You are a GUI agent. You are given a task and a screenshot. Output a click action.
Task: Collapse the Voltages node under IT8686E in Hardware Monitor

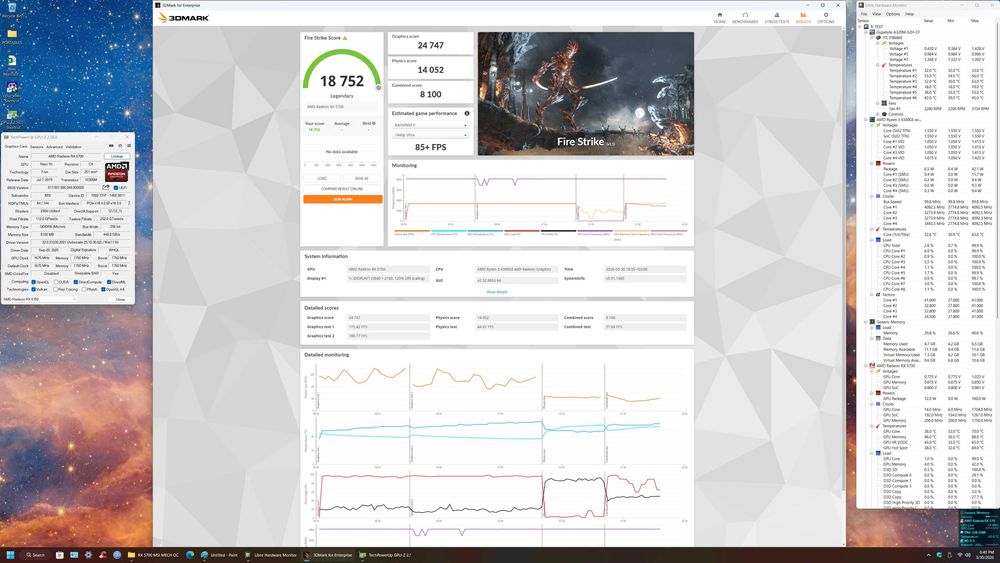(878, 43)
